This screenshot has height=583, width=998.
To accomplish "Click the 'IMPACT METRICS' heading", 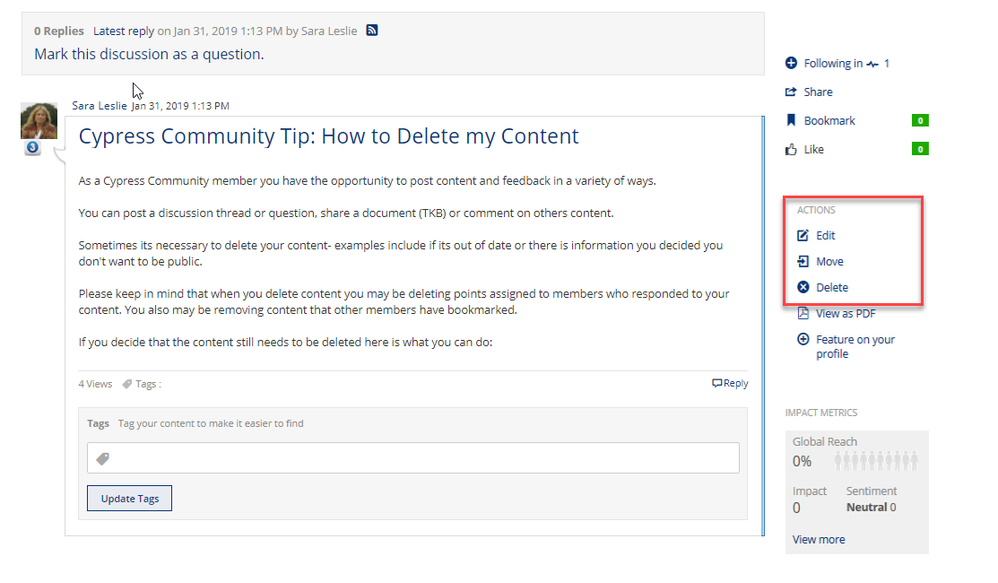I will [821, 412].
